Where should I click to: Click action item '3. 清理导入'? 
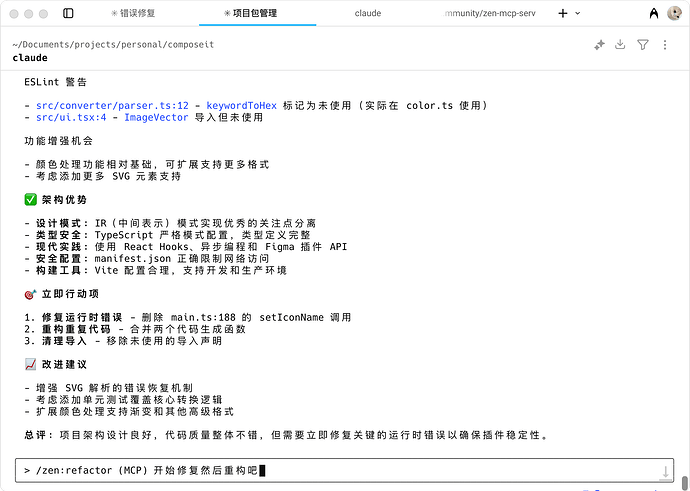(123, 341)
